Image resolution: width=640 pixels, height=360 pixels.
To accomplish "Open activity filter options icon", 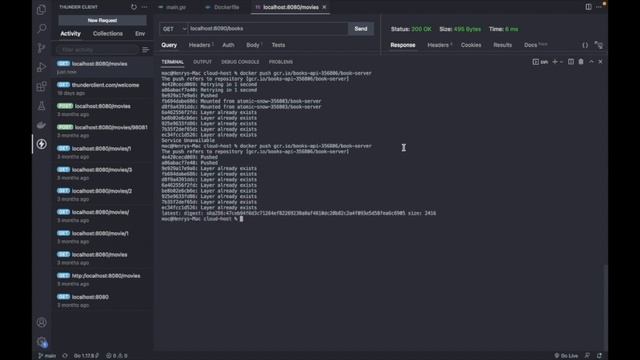I will [x=145, y=50].
